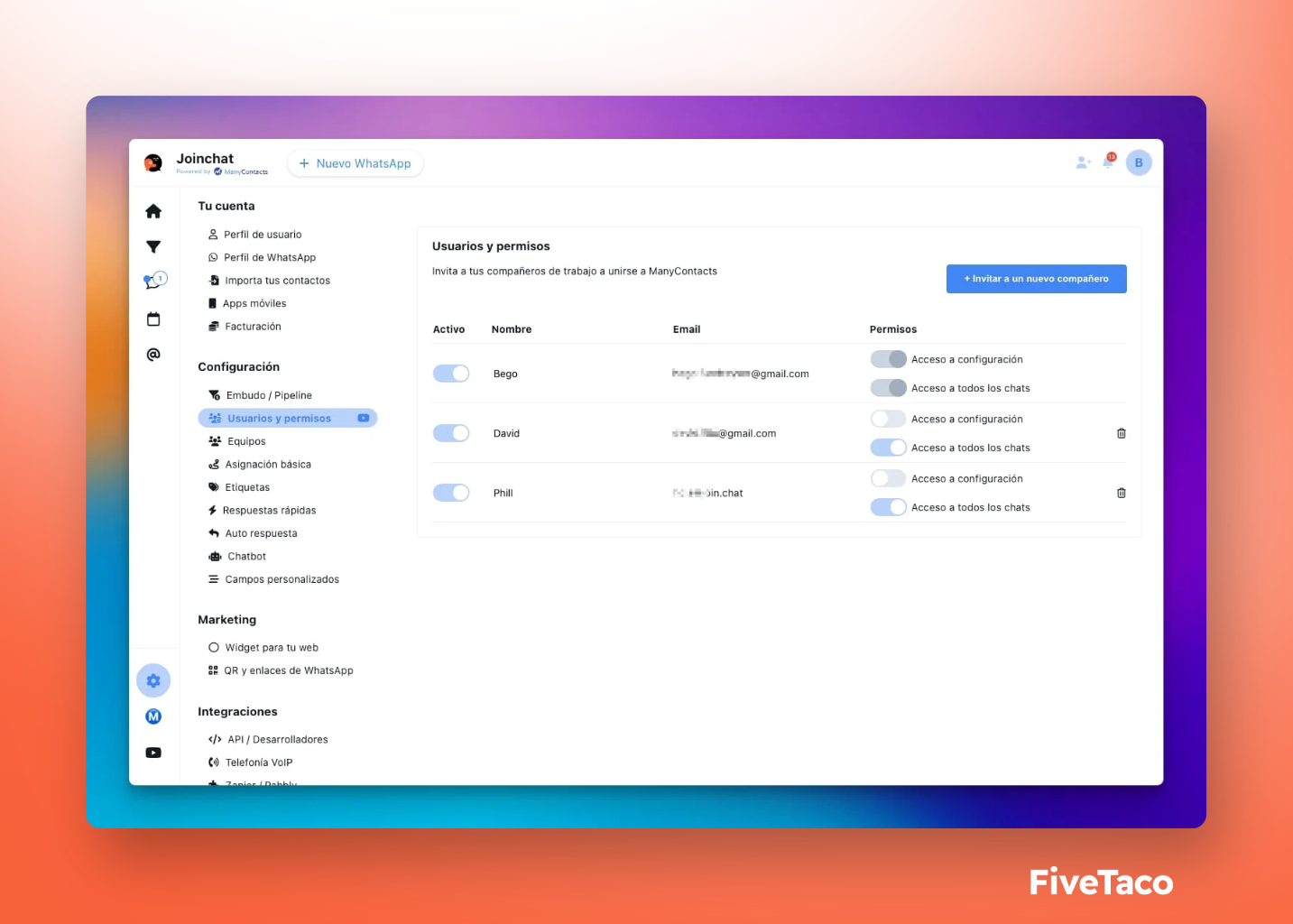Toggle Bego's Acceso a configuración
Image resolution: width=1293 pixels, height=924 pixels.
[x=888, y=359]
